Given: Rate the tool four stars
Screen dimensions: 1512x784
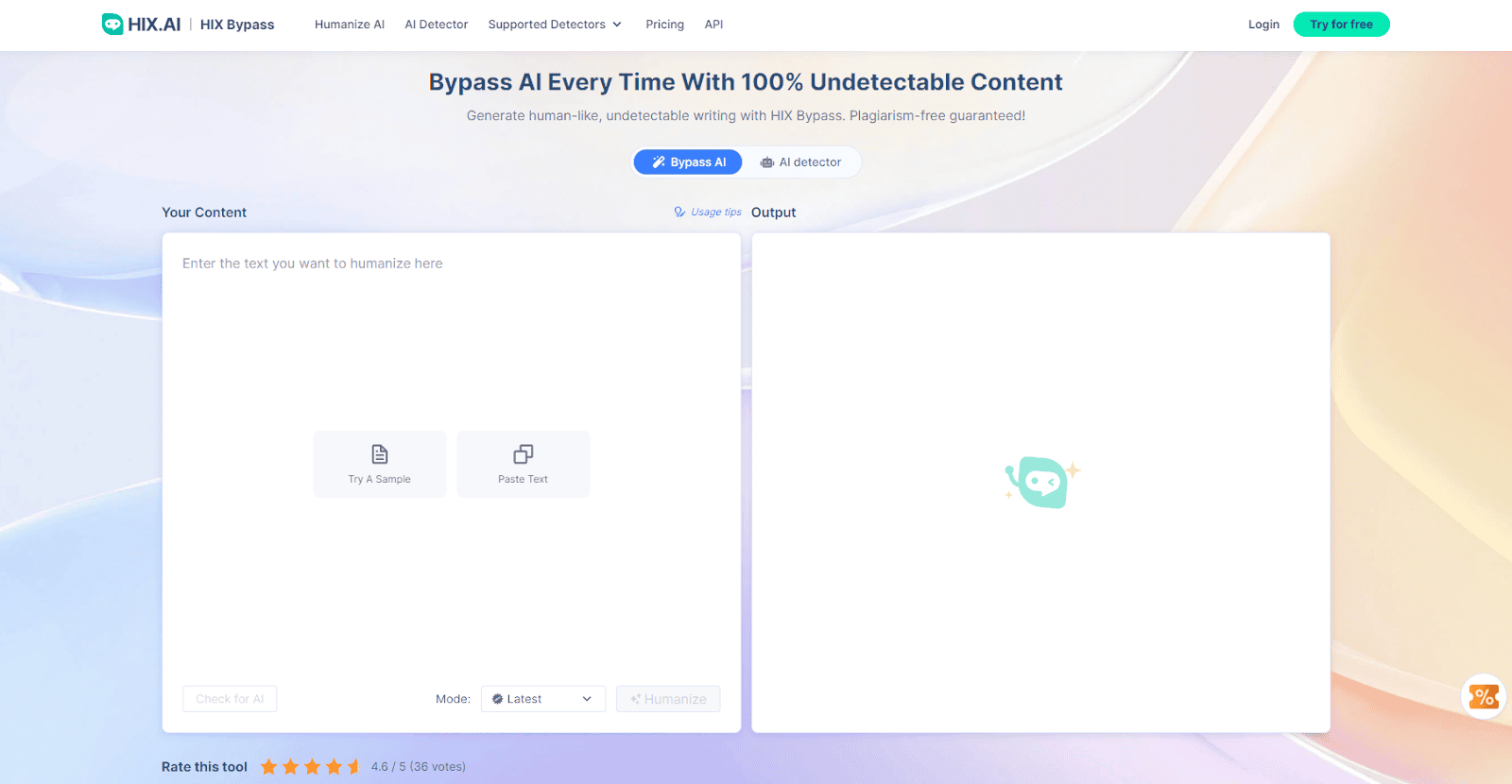Looking at the screenshot, I should click(334, 767).
